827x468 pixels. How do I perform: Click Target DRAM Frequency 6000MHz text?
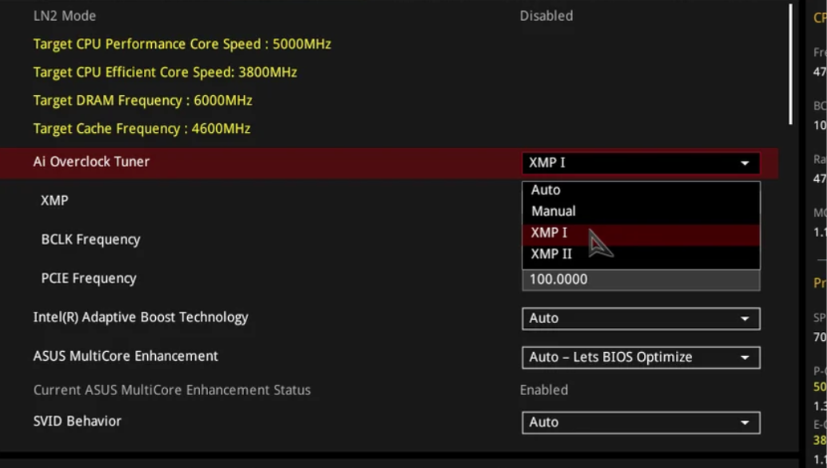pyautogui.click(x=142, y=100)
